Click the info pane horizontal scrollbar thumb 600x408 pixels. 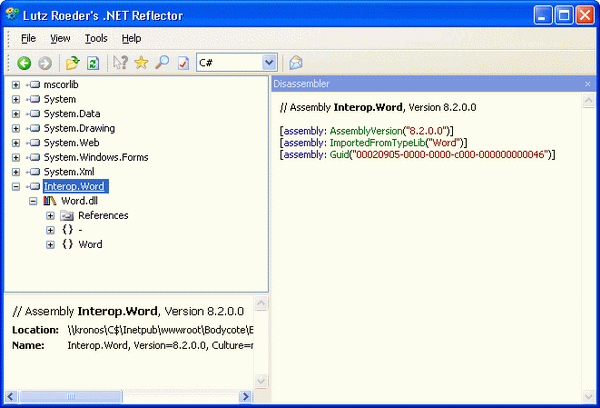click(x=71, y=397)
